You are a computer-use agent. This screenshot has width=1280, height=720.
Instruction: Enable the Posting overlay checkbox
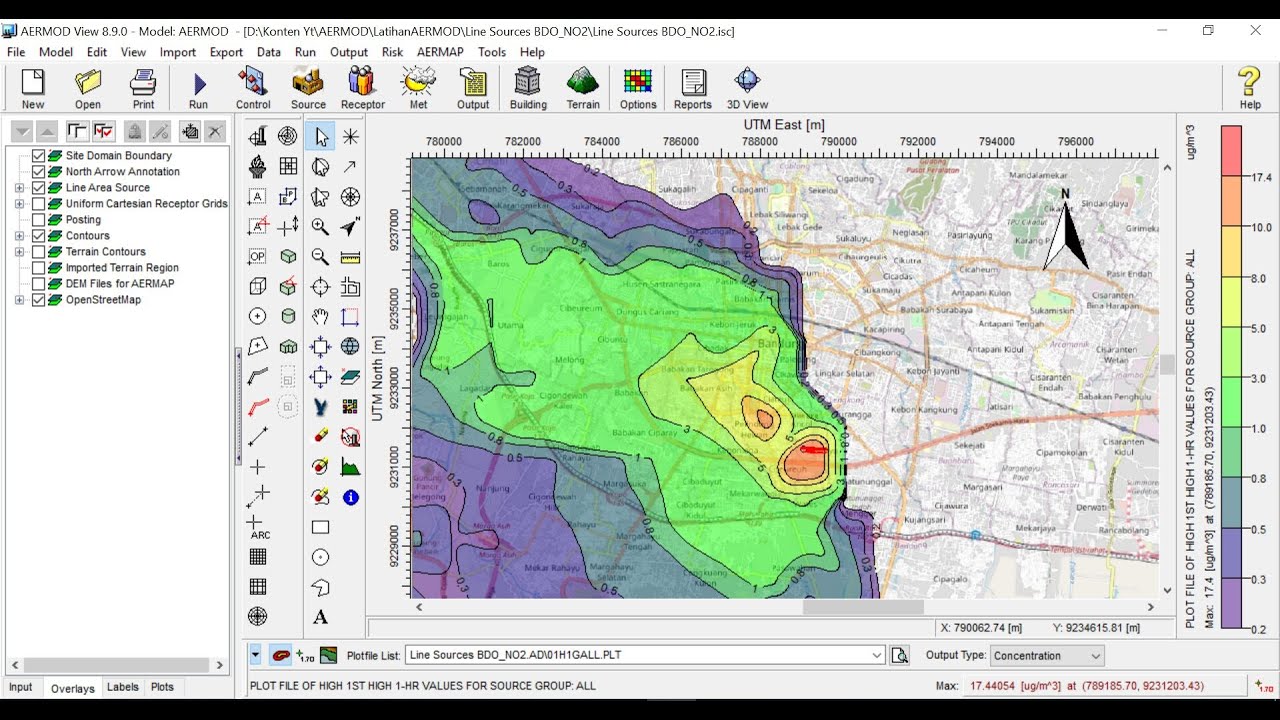pos(39,220)
